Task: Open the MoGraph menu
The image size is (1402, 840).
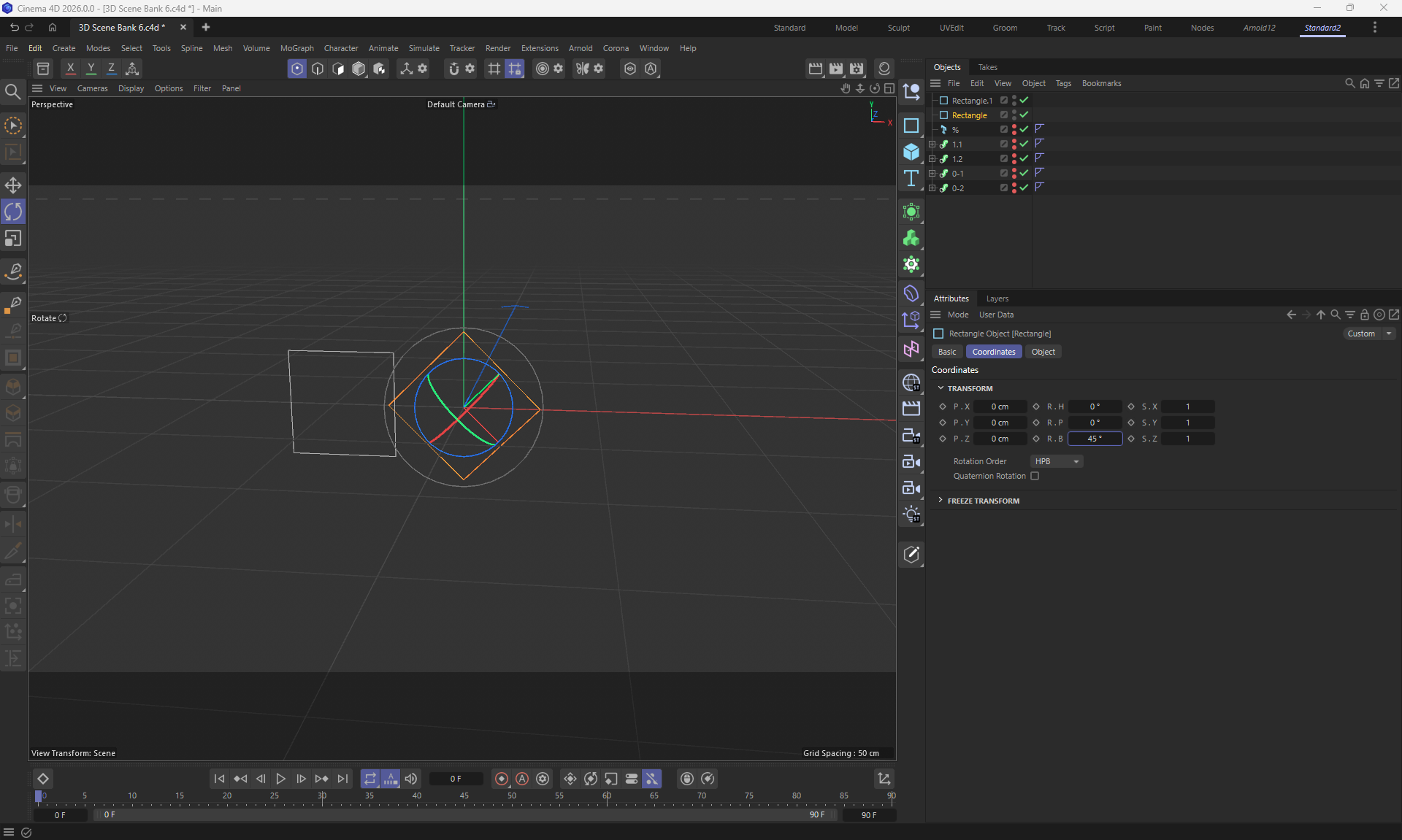Action: tap(296, 48)
